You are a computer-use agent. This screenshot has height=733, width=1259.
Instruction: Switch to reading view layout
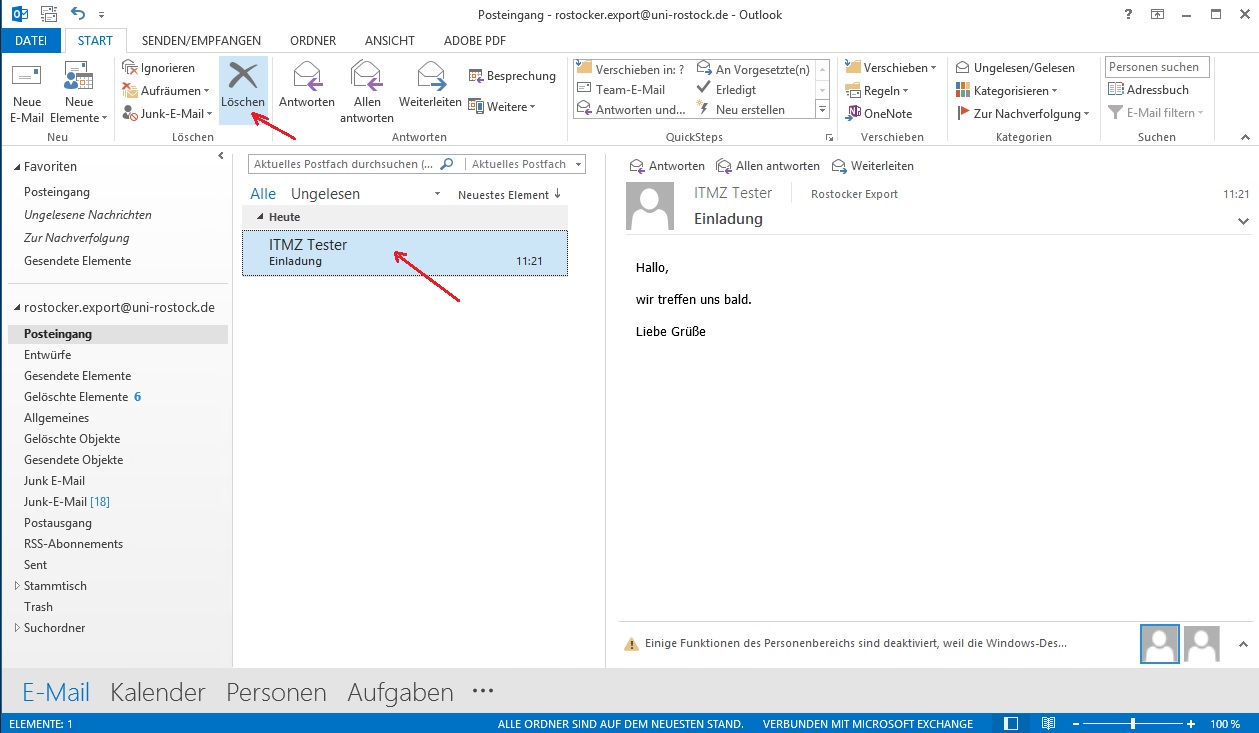1048,723
